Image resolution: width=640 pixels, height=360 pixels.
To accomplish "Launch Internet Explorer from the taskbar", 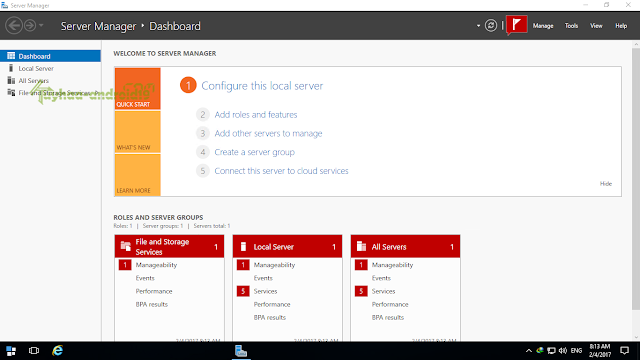I will 58,351.
